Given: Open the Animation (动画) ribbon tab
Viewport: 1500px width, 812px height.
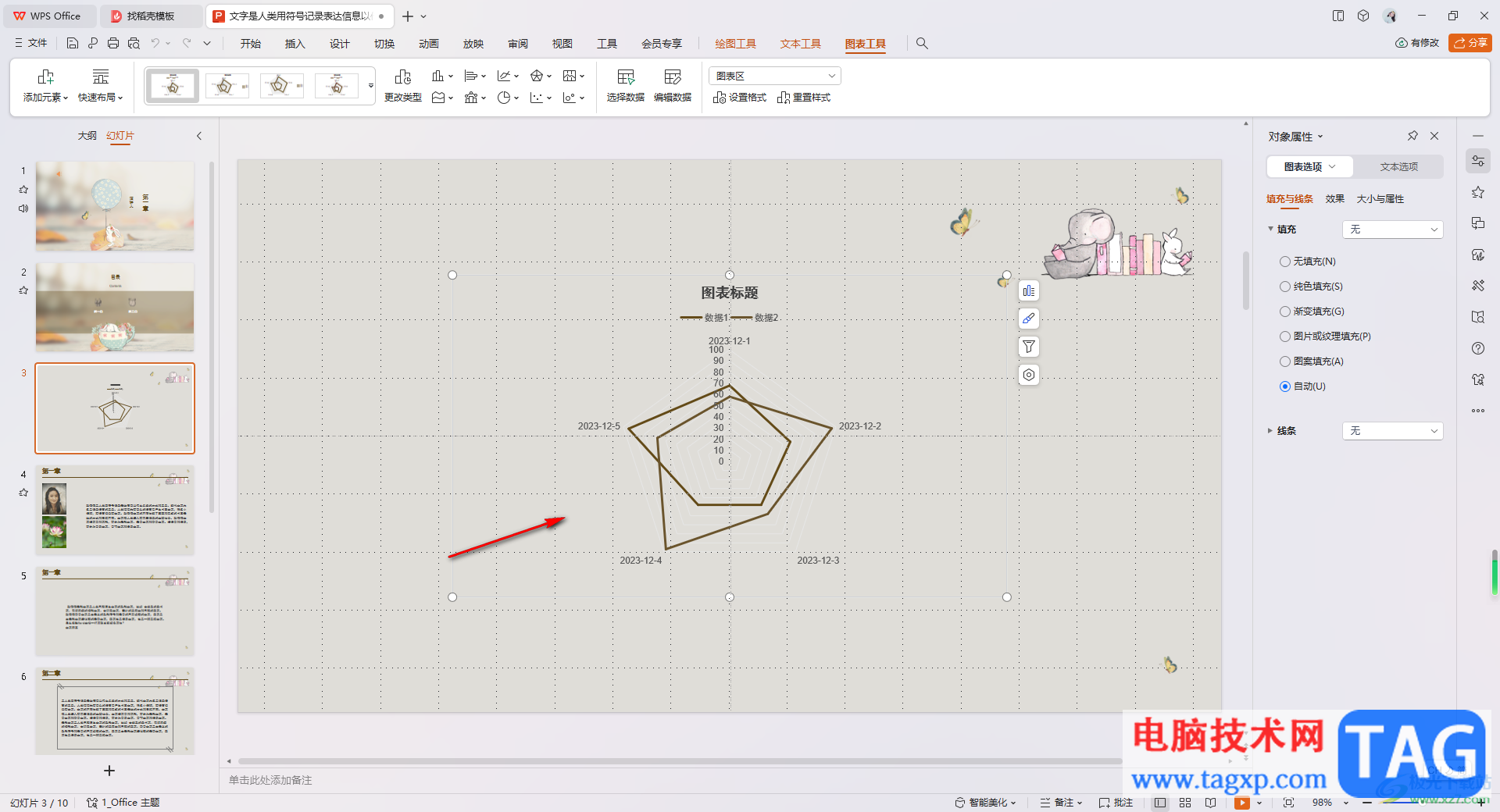Looking at the screenshot, I should pos(428,44).
